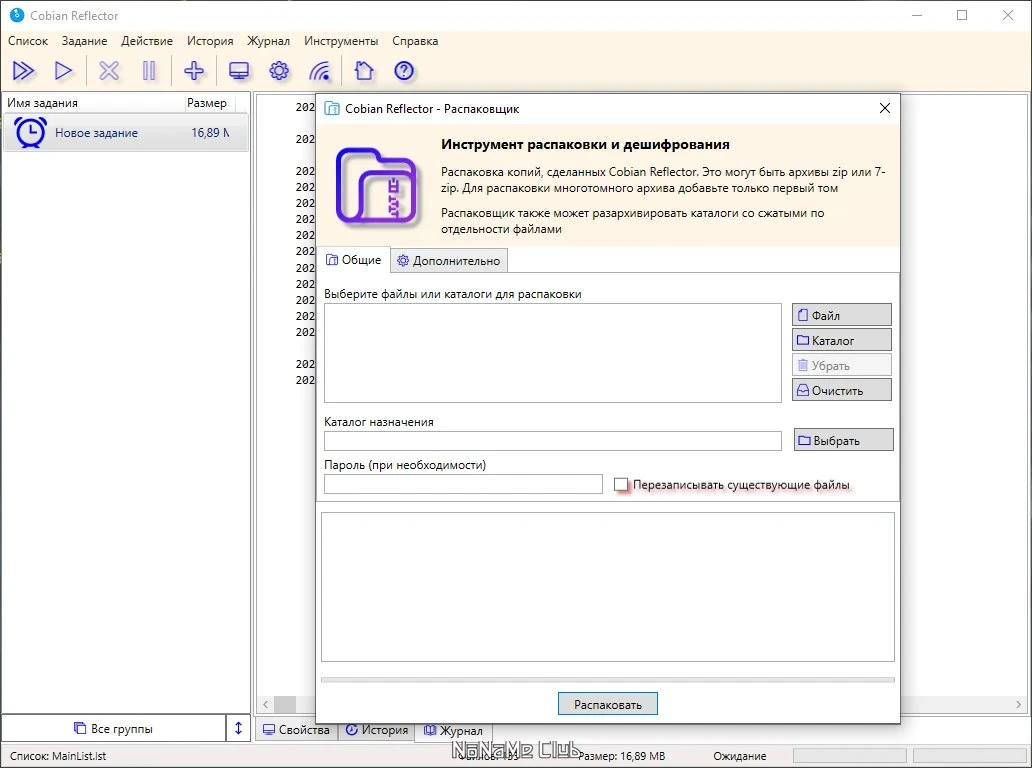1032x768 pixels.
Task: Open the История menu
Action: tap(210, 41)
